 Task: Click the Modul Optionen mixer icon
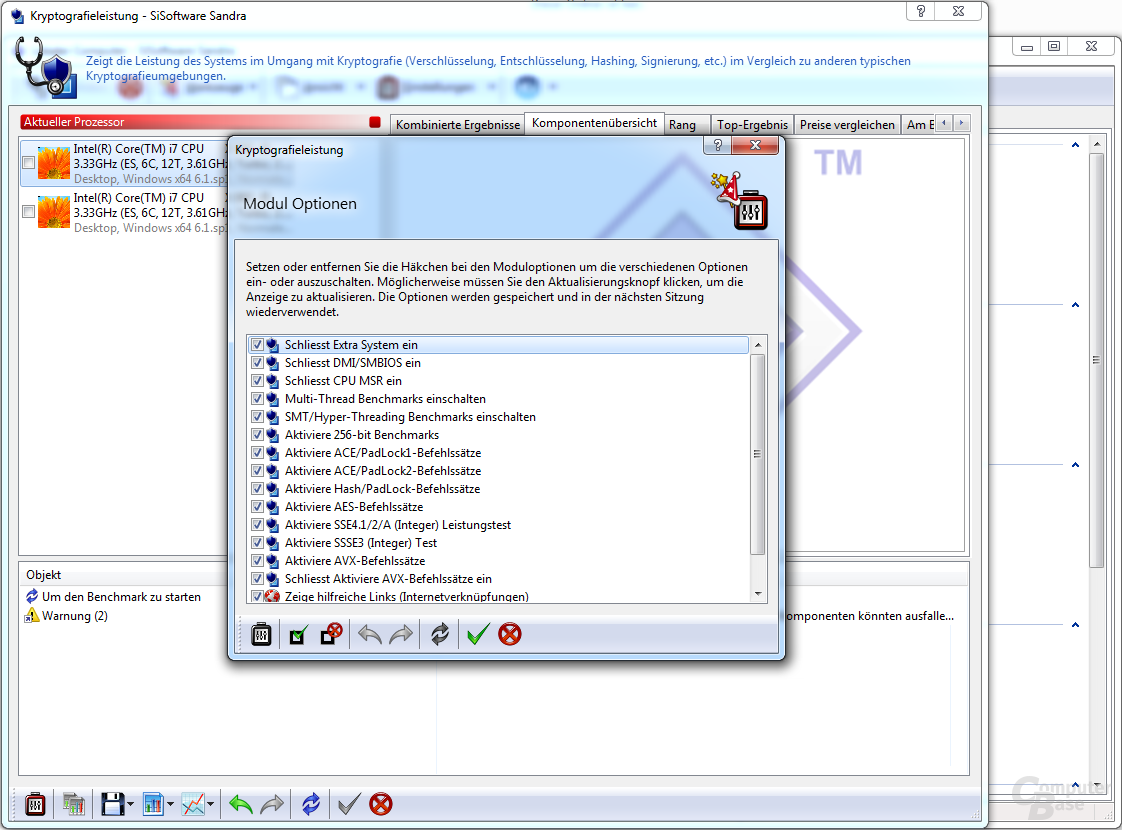(750, 210)
